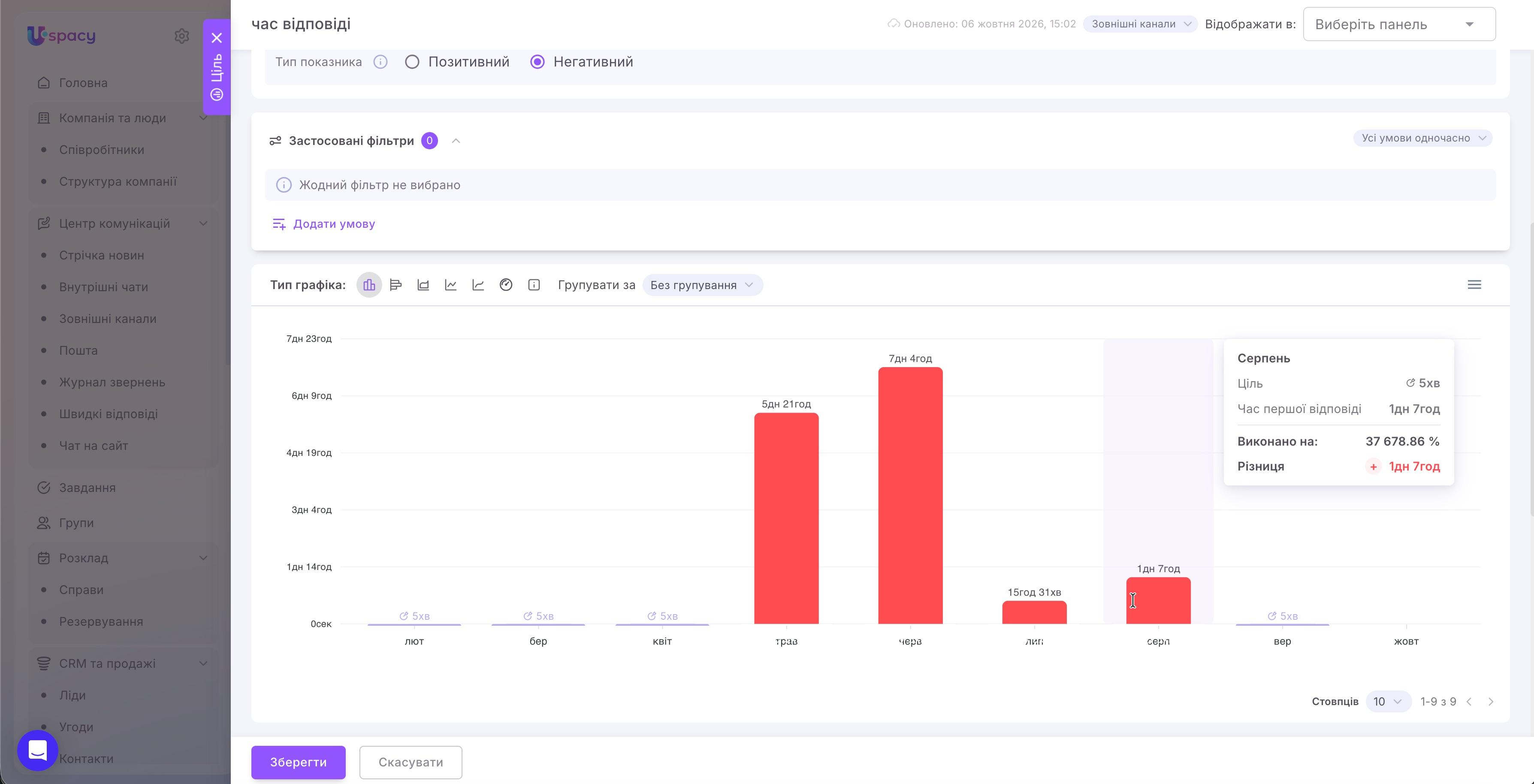Image resolution: width=1534 pixels, height=784 pixels.
Task: Open the Виберіть панель combo box
Action: (1399, 24)
